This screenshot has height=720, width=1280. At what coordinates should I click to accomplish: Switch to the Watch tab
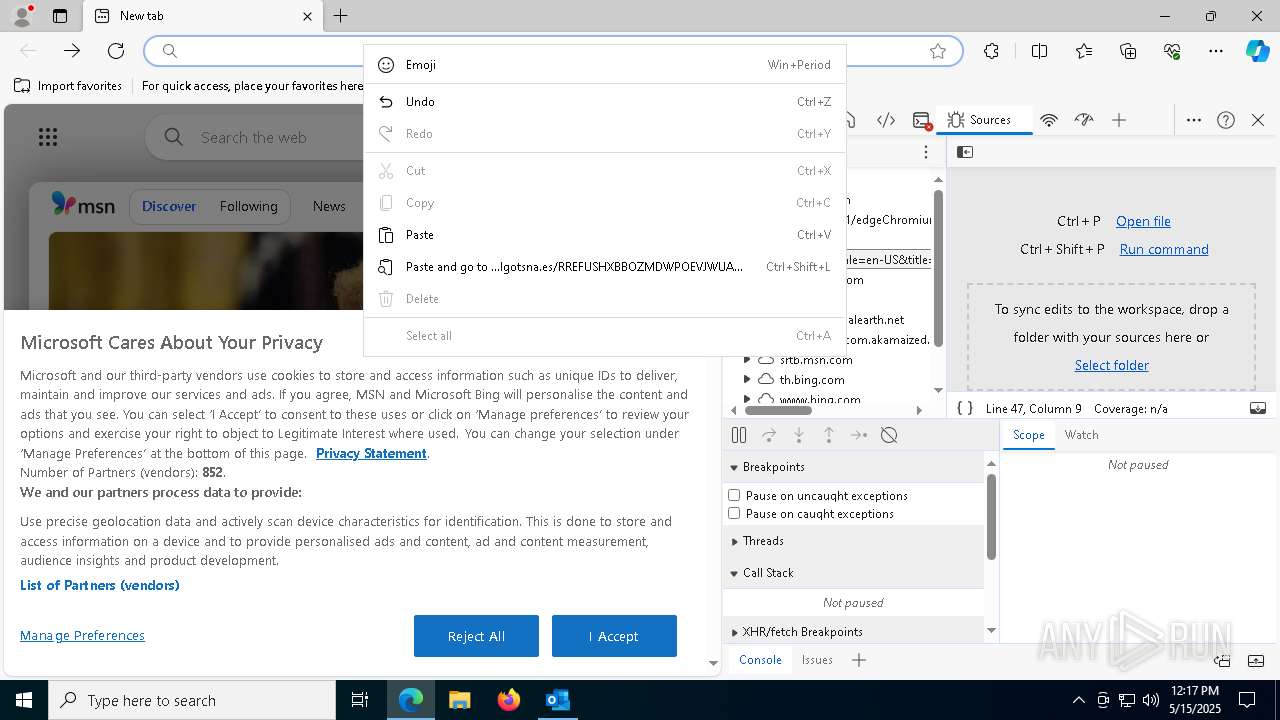coord(1081,435)
